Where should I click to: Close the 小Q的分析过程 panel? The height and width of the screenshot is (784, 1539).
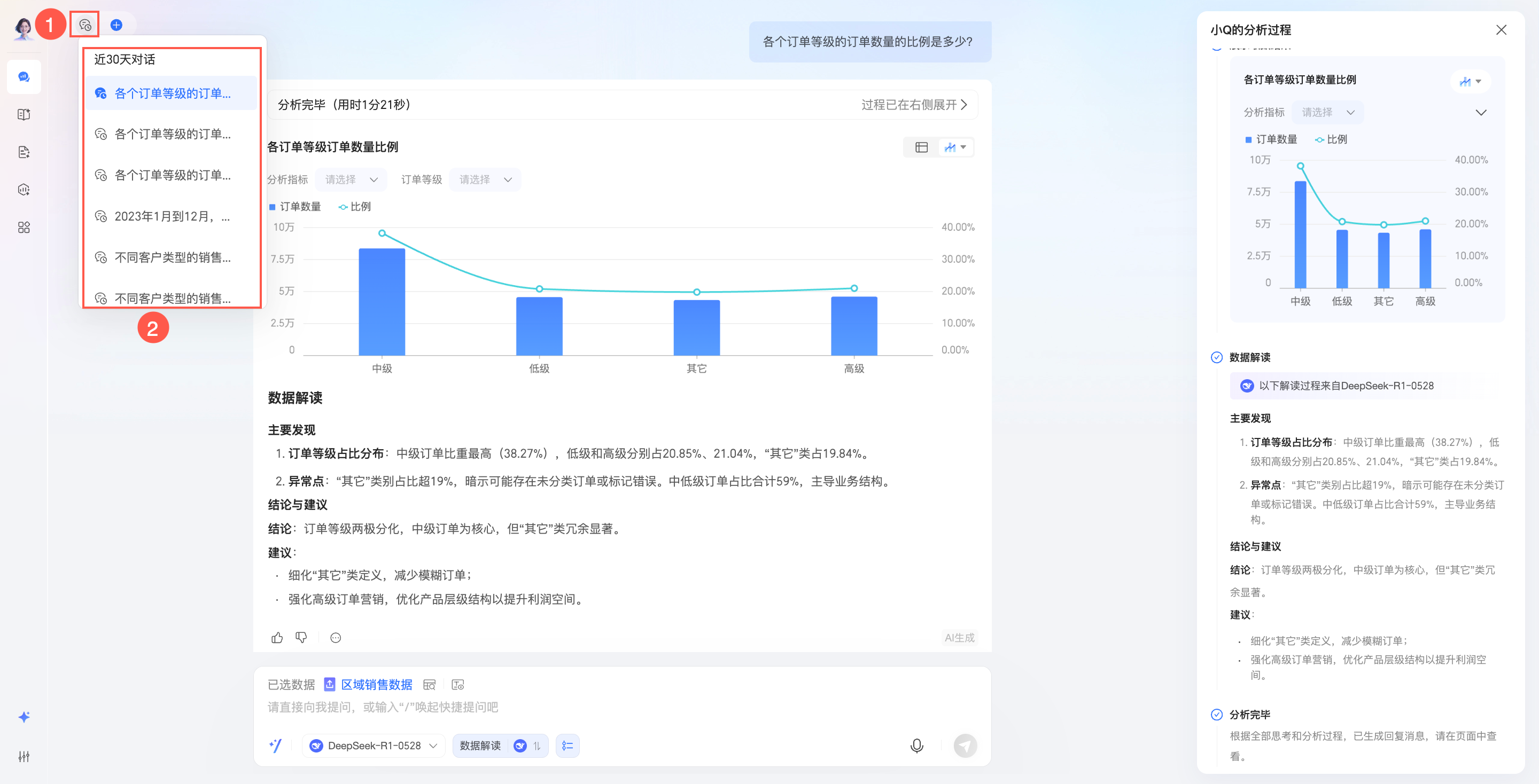tap(1502, 30)
